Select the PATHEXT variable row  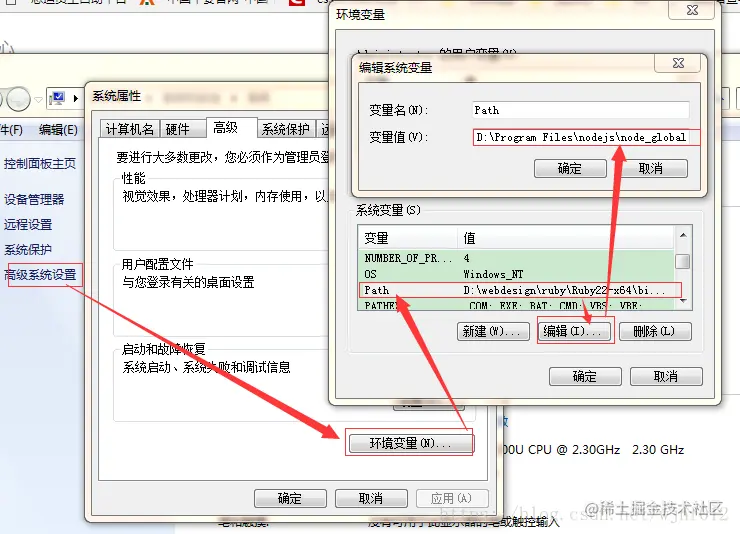click(x=517, y=305)
